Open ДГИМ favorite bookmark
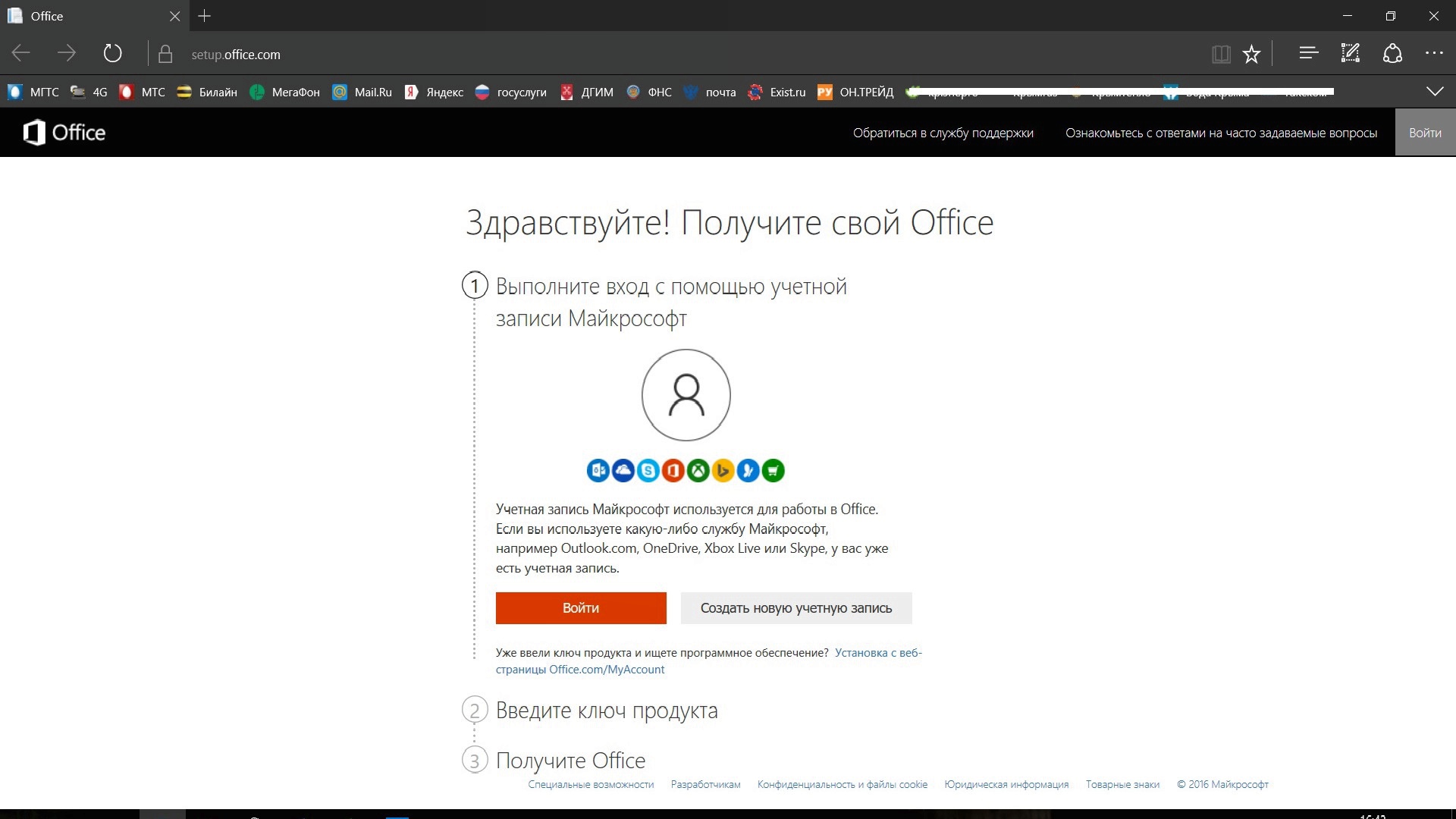Screen dimensions: 1456x819 pos(586,93)
